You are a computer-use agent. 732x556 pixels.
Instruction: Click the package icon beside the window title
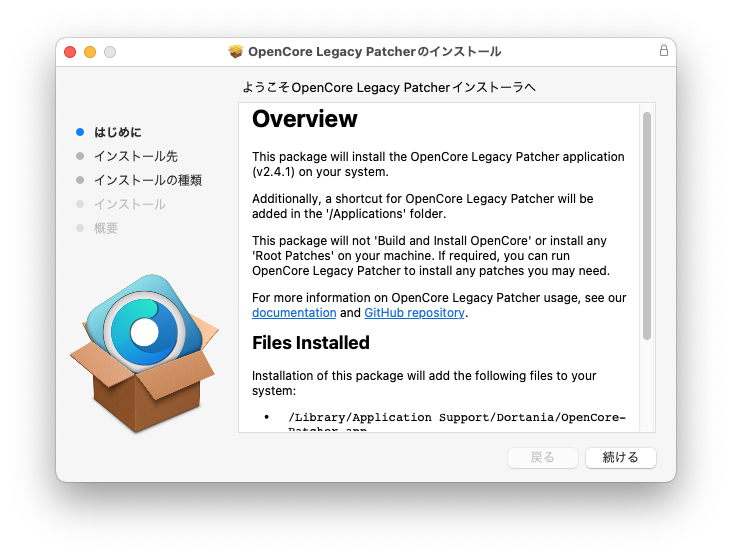click(236, 51)
